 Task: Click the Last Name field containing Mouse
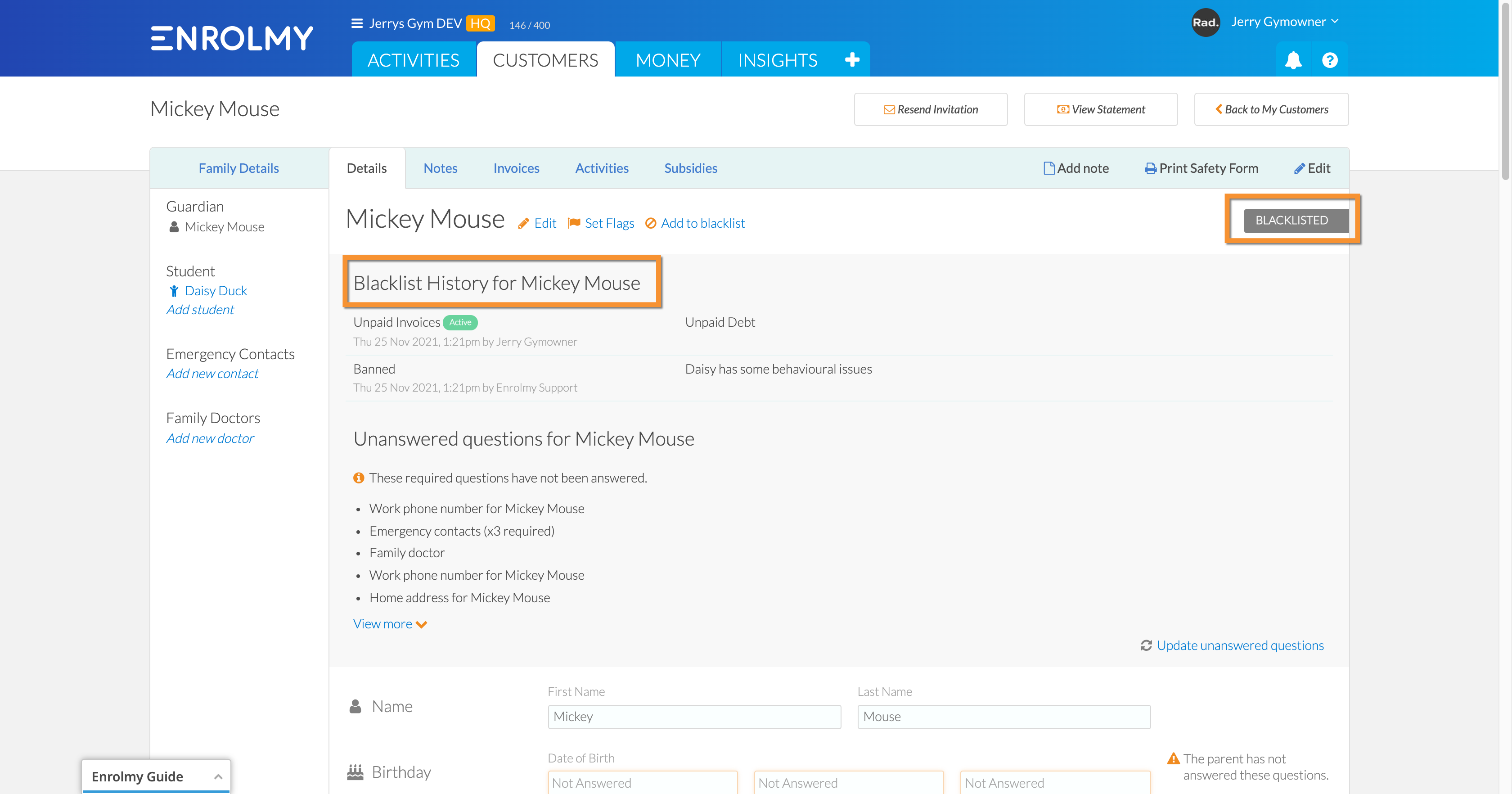pyautogui.click(x=1003, y=717)
